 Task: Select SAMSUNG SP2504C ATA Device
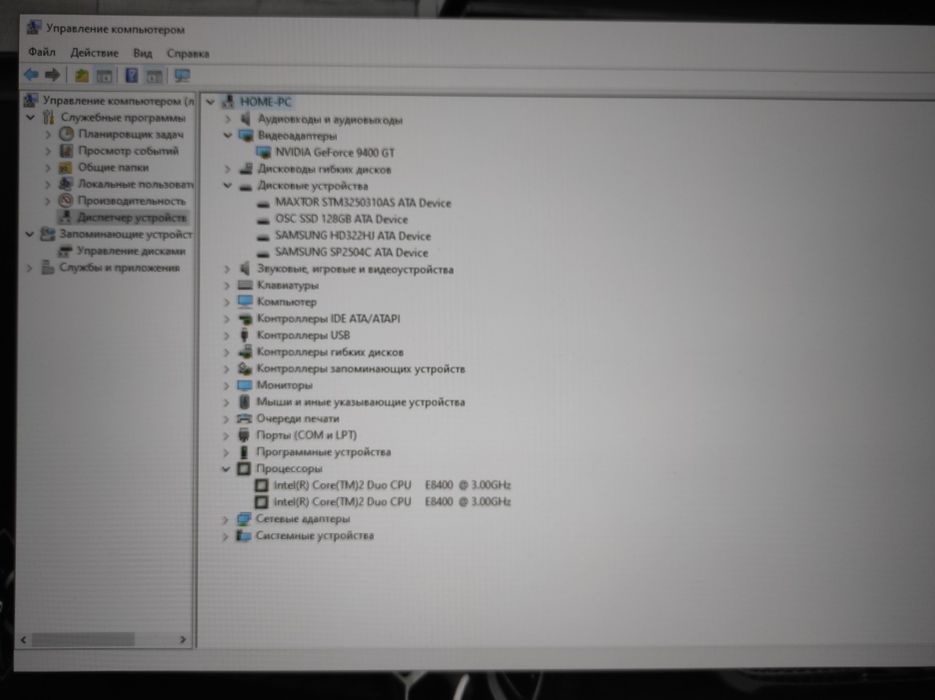click(351, 253)
